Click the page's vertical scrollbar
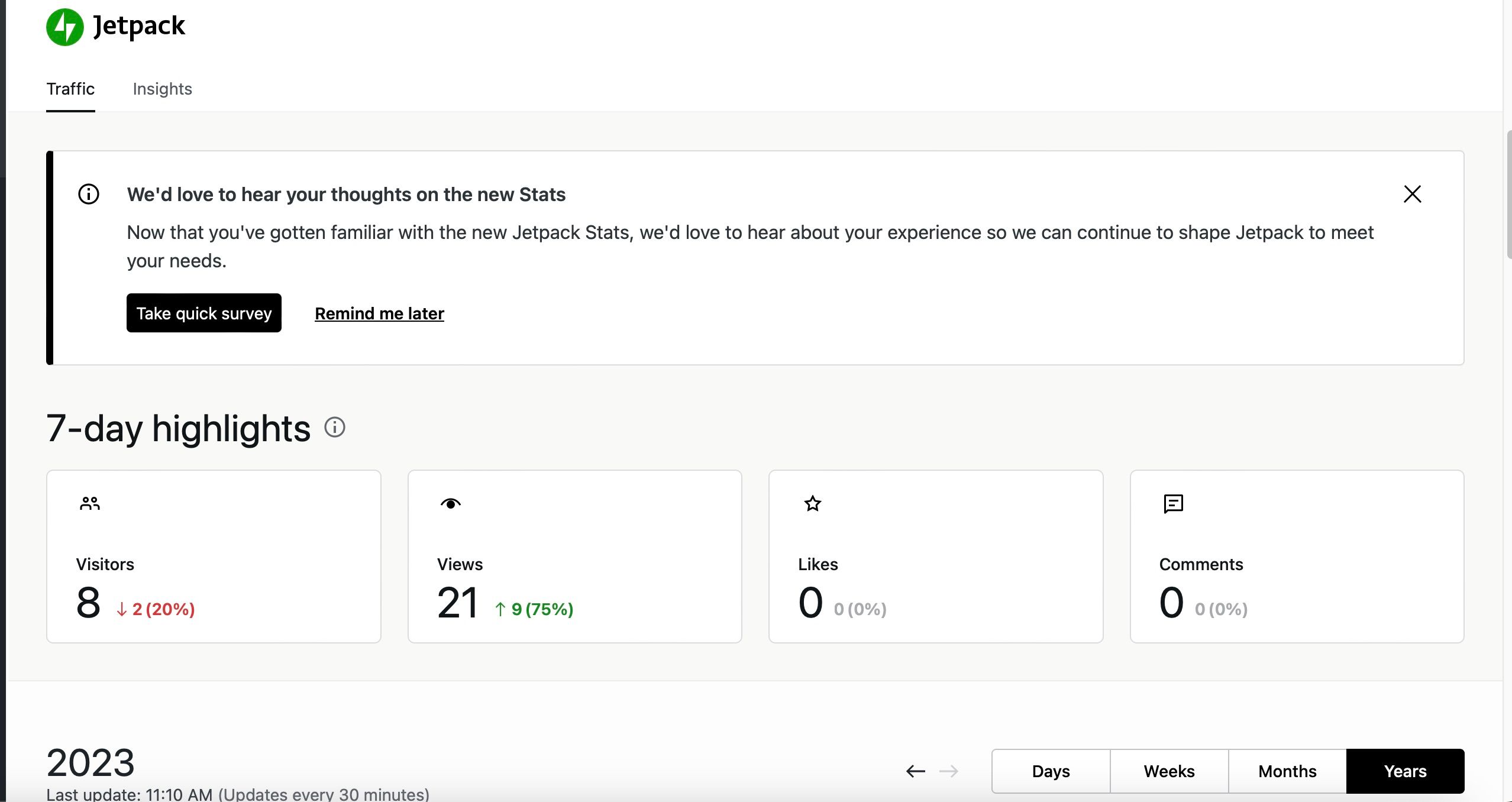The width and height of the screenshot is (1512, 802). (x=1508, y=195)
